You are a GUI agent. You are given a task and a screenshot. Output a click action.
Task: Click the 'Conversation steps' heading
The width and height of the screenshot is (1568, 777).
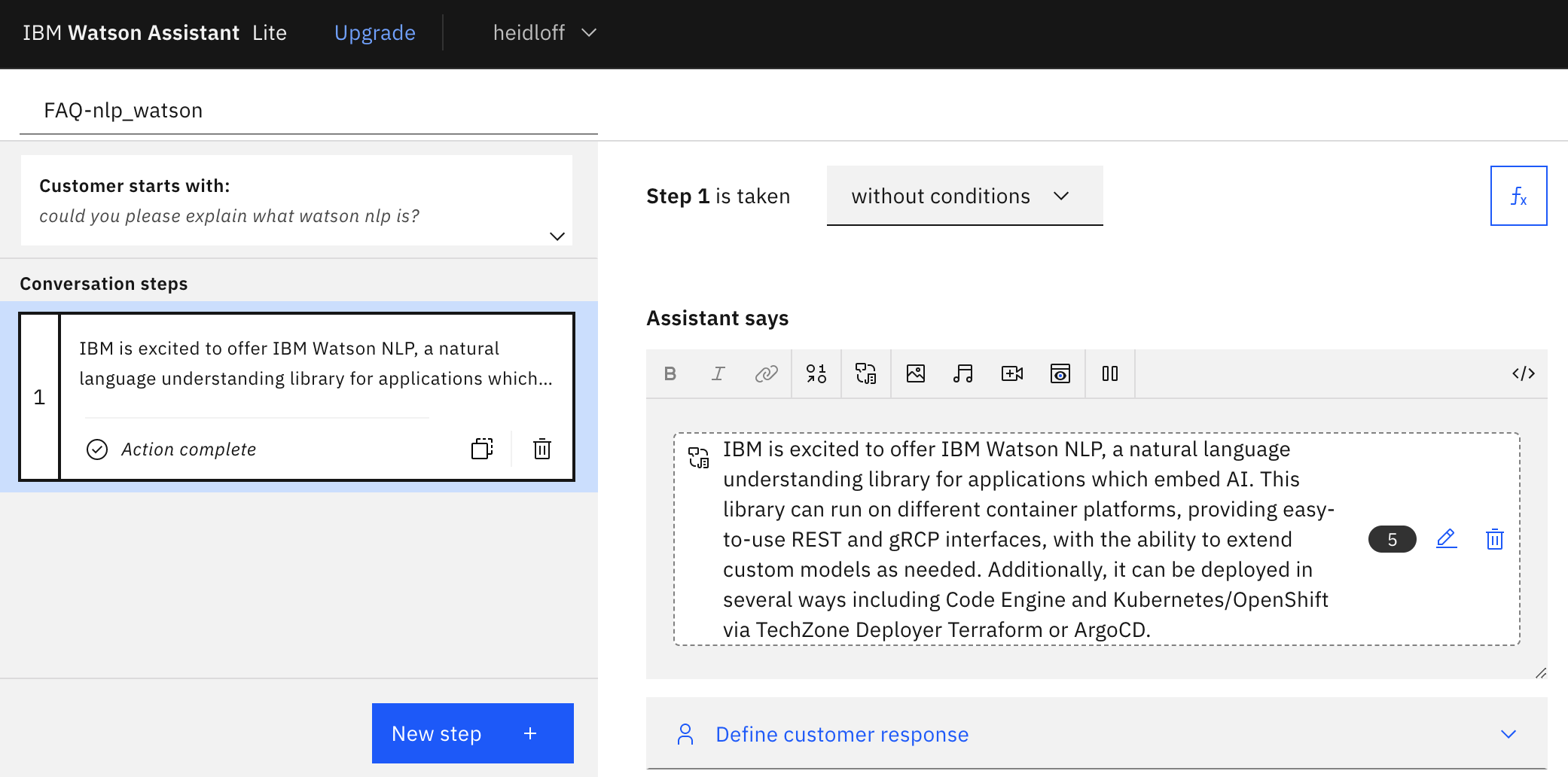[x=104, y=284]
